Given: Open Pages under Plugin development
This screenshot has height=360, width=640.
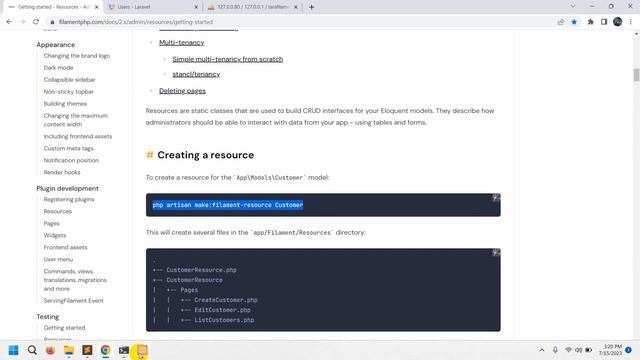Looking at the screenshot, I should pyautogui.click(x=51, y=223).
